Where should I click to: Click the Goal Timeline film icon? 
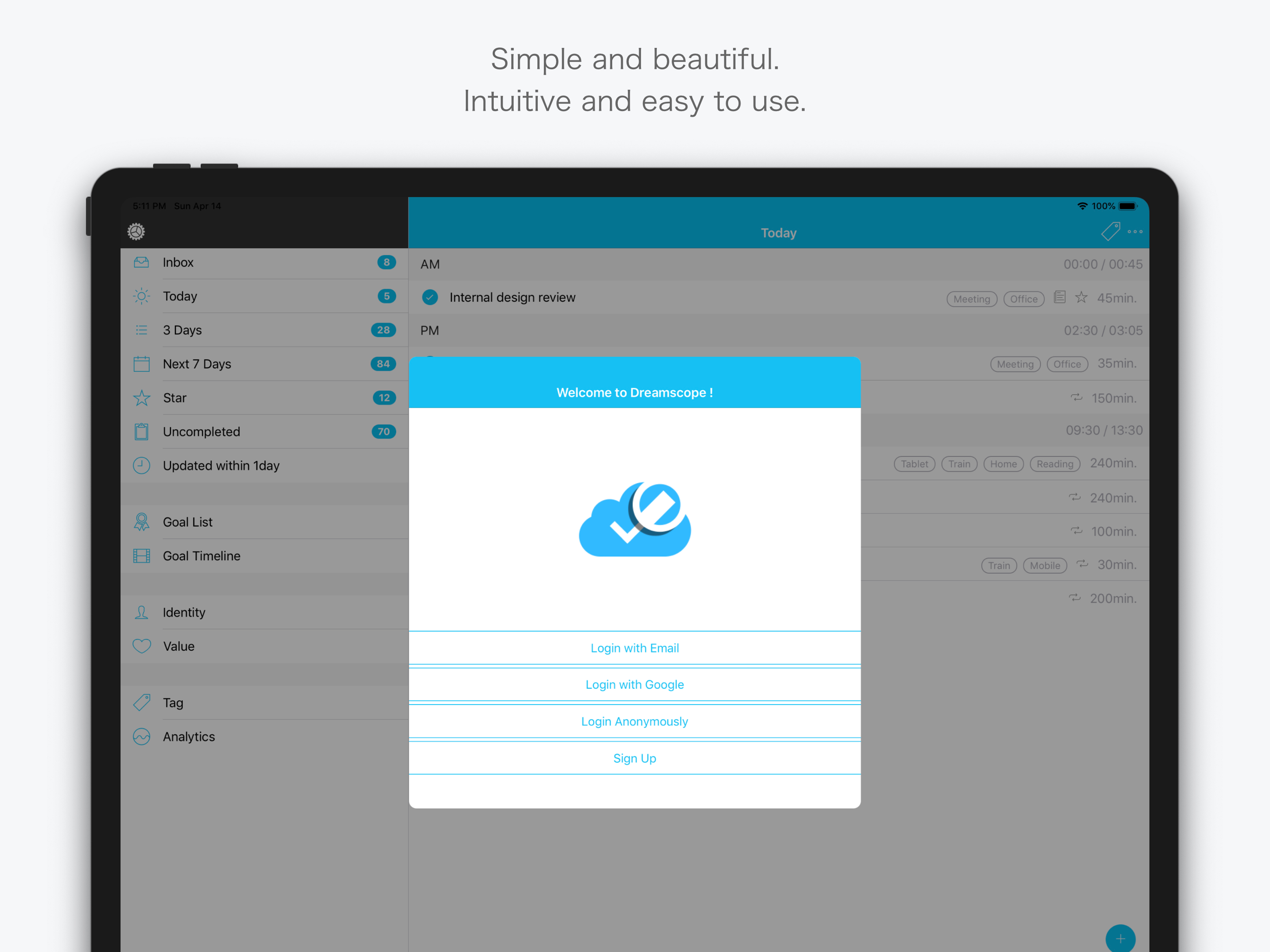141,556
